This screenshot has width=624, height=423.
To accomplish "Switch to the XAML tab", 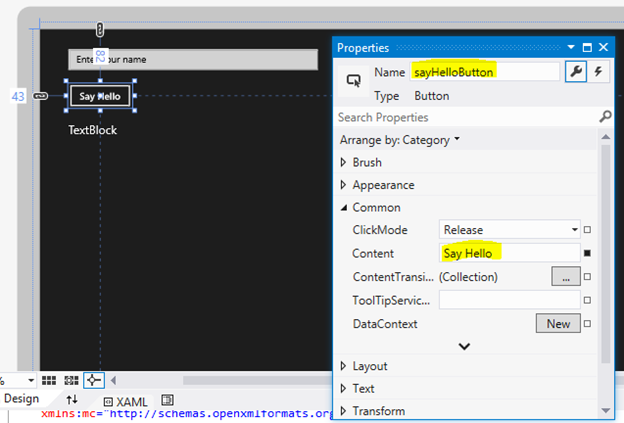I will (126, 402).
